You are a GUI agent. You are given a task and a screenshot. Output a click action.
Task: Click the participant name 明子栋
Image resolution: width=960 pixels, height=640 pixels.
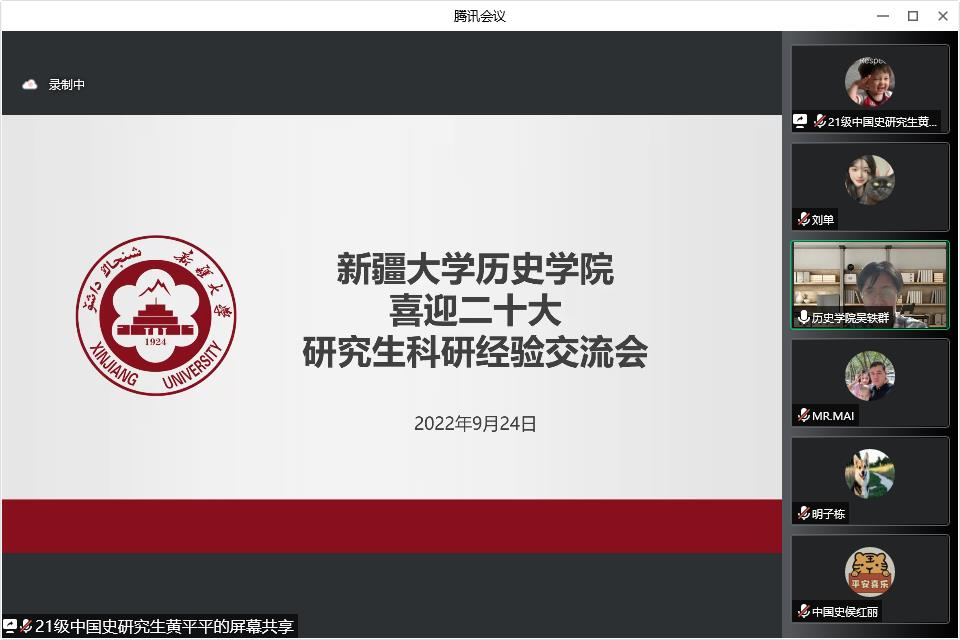[x=828, y=514]
